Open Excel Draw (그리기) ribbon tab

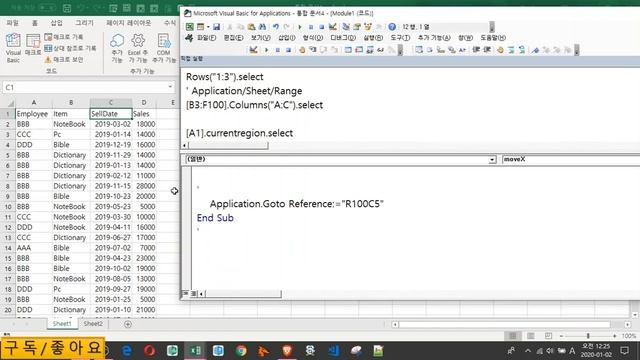point(84,23)
